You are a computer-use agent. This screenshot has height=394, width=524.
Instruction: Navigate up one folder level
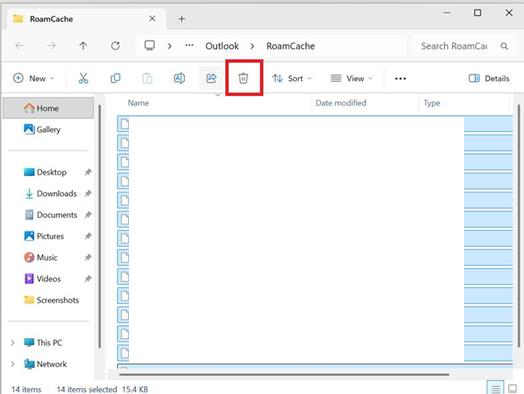tap(83, 45)
